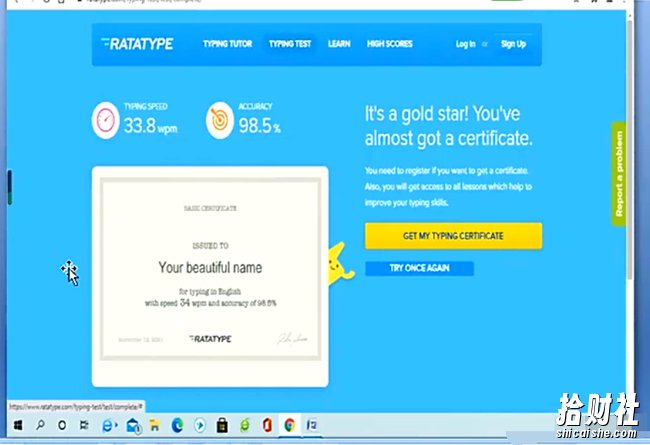
Task: Open Microsoft Store from the taskbar
Action: point(222,426)
